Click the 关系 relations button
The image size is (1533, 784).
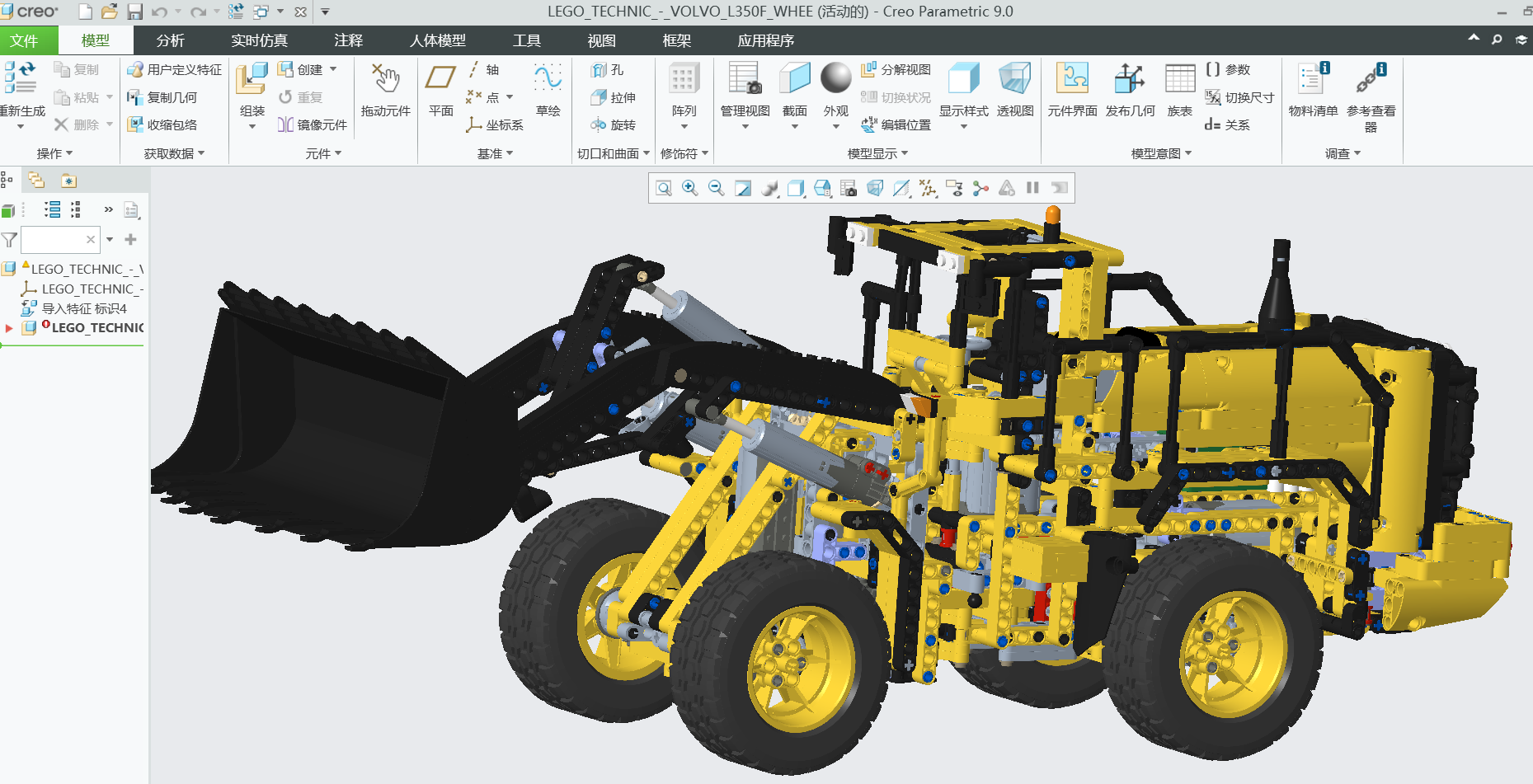[x=1227, y=124]
